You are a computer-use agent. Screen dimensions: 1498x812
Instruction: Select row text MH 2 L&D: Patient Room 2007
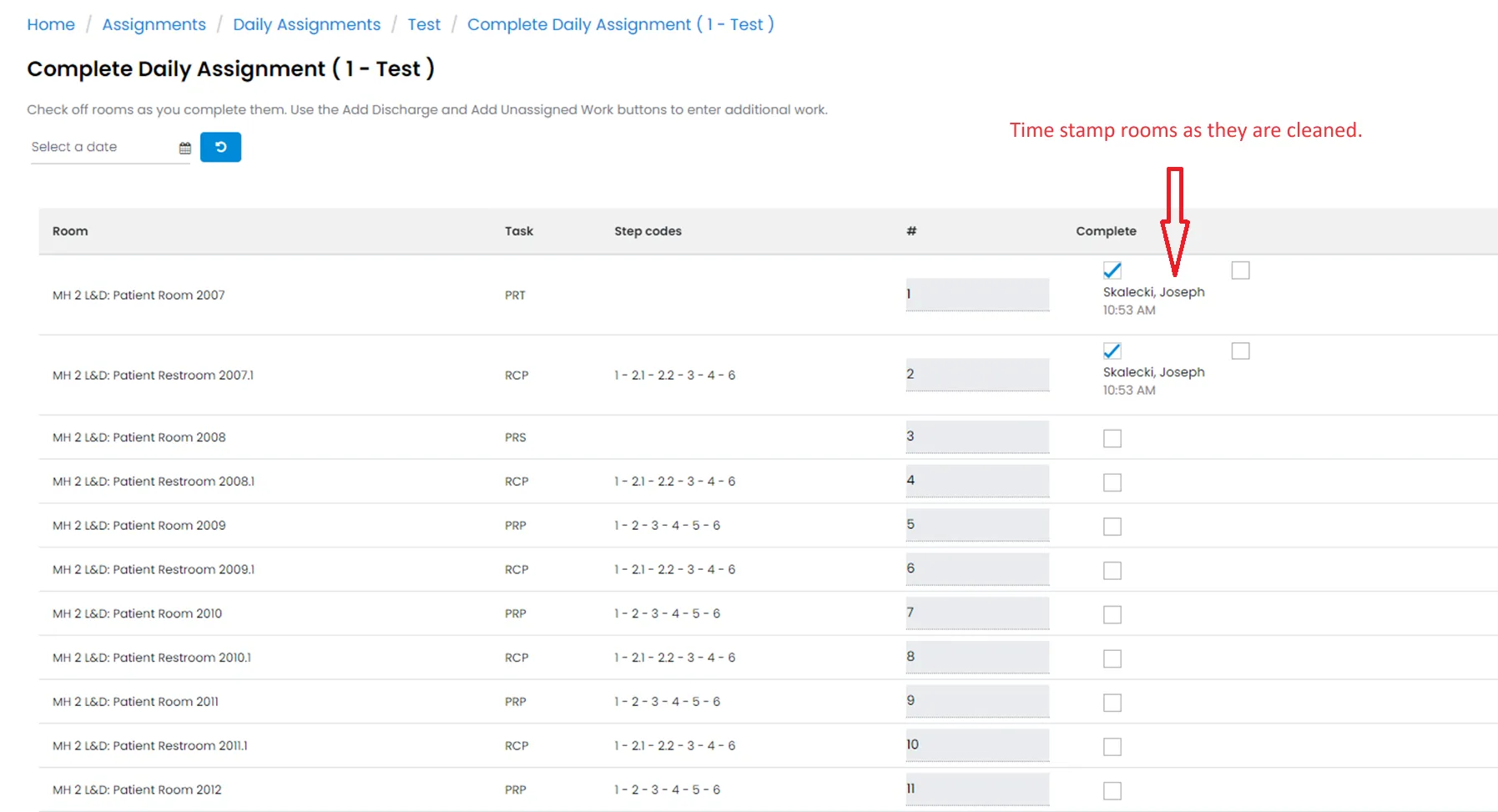(x=139, y=295)
